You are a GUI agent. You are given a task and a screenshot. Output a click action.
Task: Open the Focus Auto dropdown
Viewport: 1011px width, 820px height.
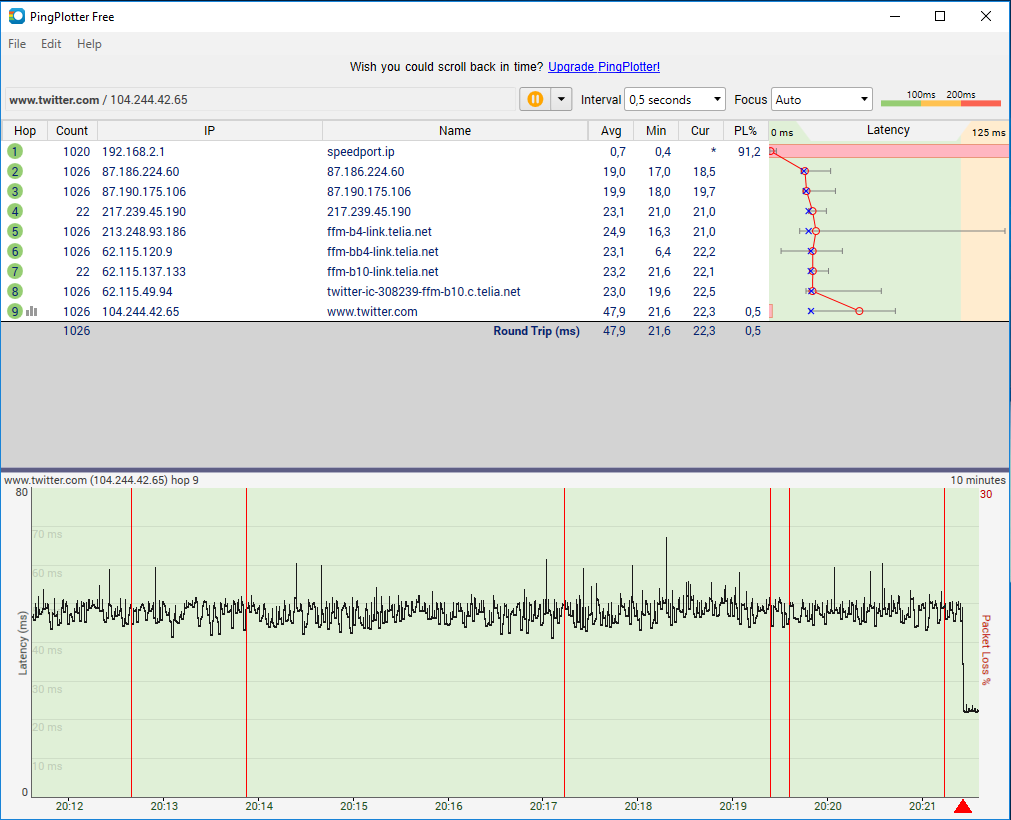(x=821, y=99)
